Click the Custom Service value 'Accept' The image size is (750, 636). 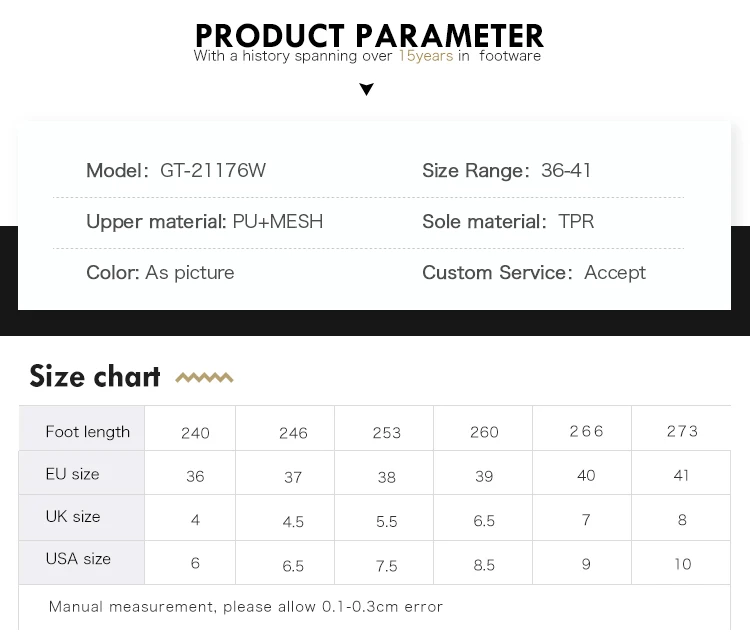coord(615,273)
